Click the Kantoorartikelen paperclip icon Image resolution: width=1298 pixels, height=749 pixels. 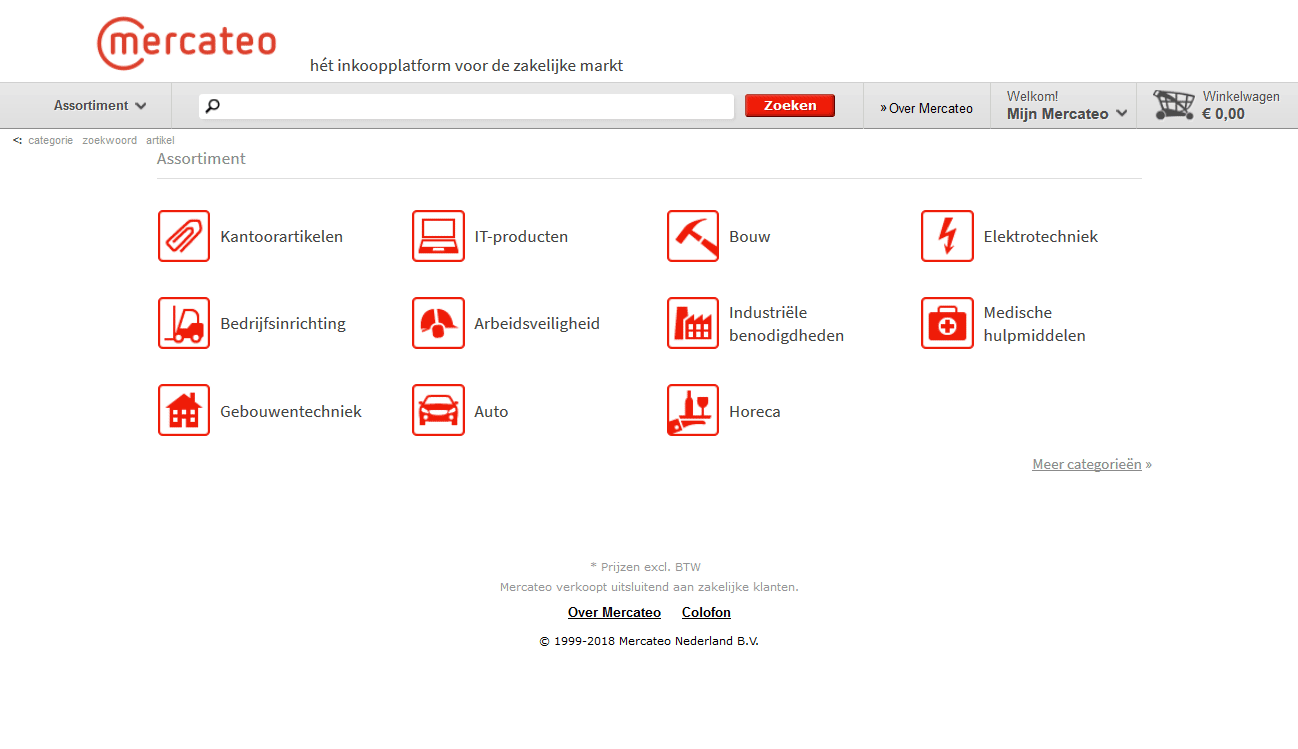tap(184, 236)
